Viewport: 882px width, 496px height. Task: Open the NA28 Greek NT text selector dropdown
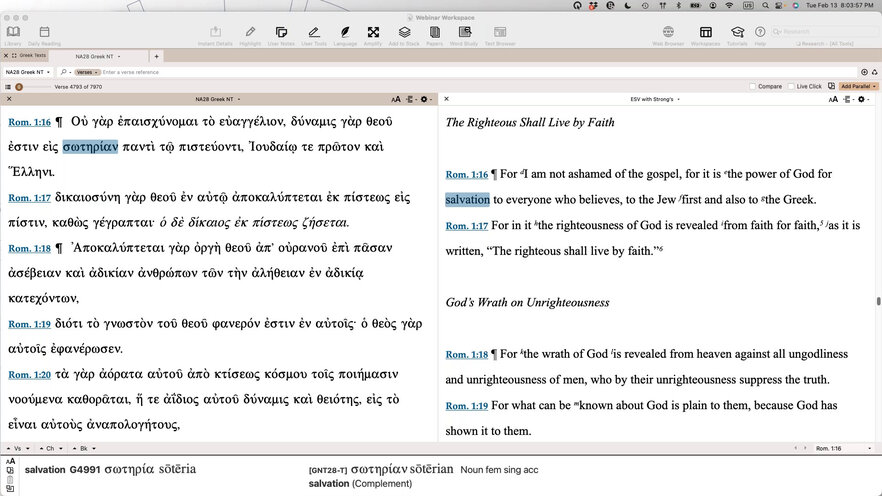tap(27, 72)
